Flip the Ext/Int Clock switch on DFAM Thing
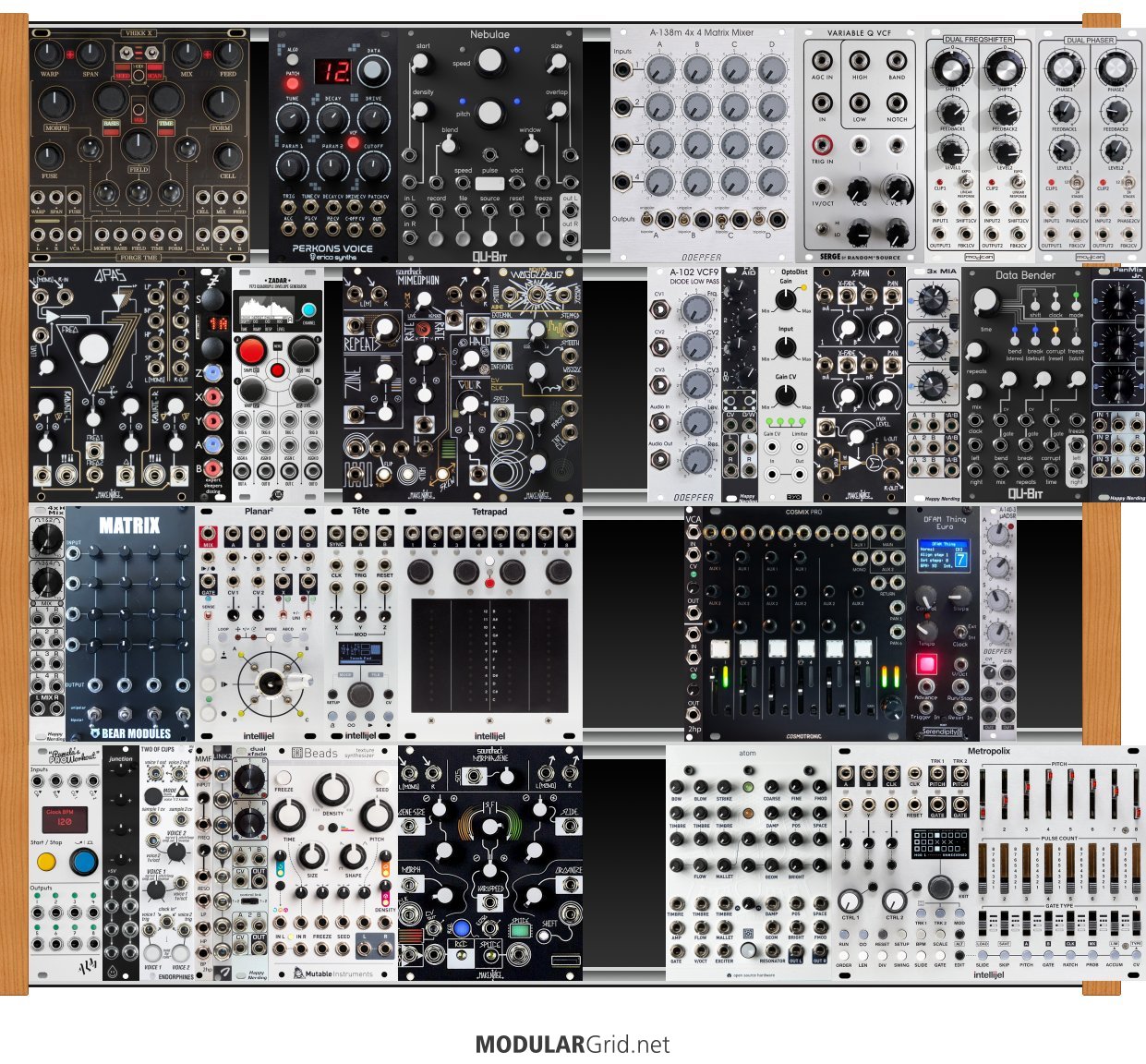The width and height of the screenshot is (1146, 1064). click(962, 632)
